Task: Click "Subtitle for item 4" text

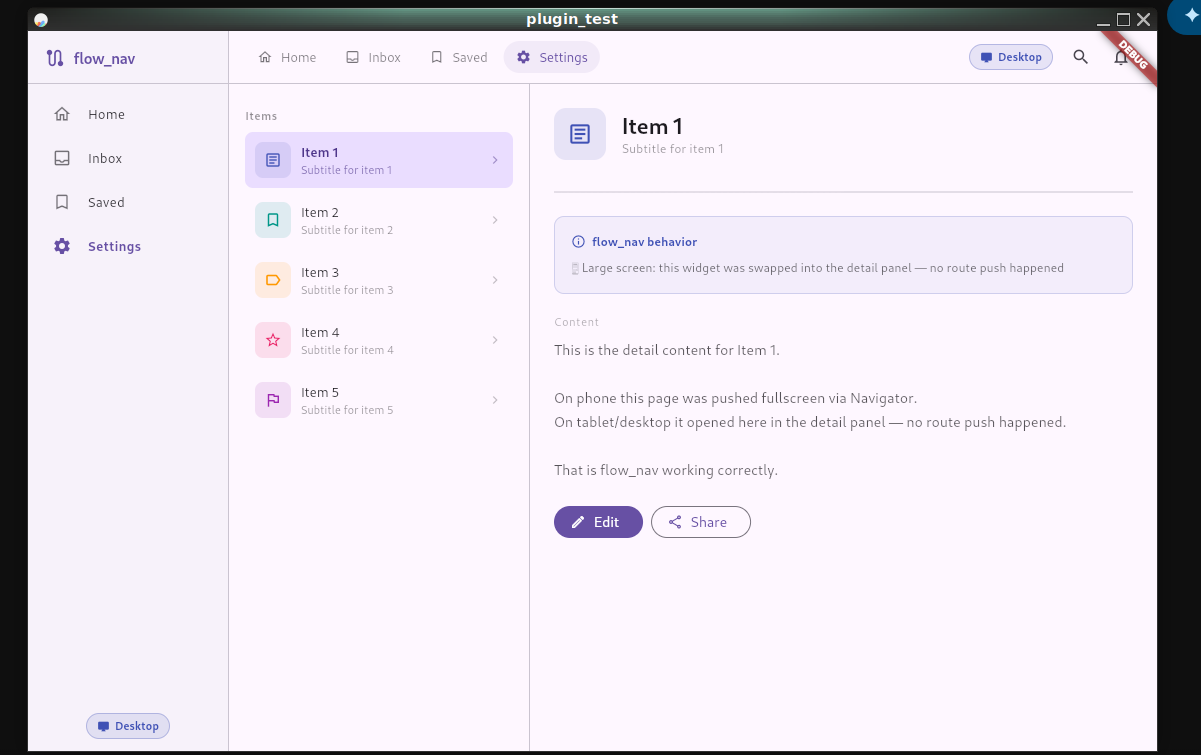Action: click(347, 350)
